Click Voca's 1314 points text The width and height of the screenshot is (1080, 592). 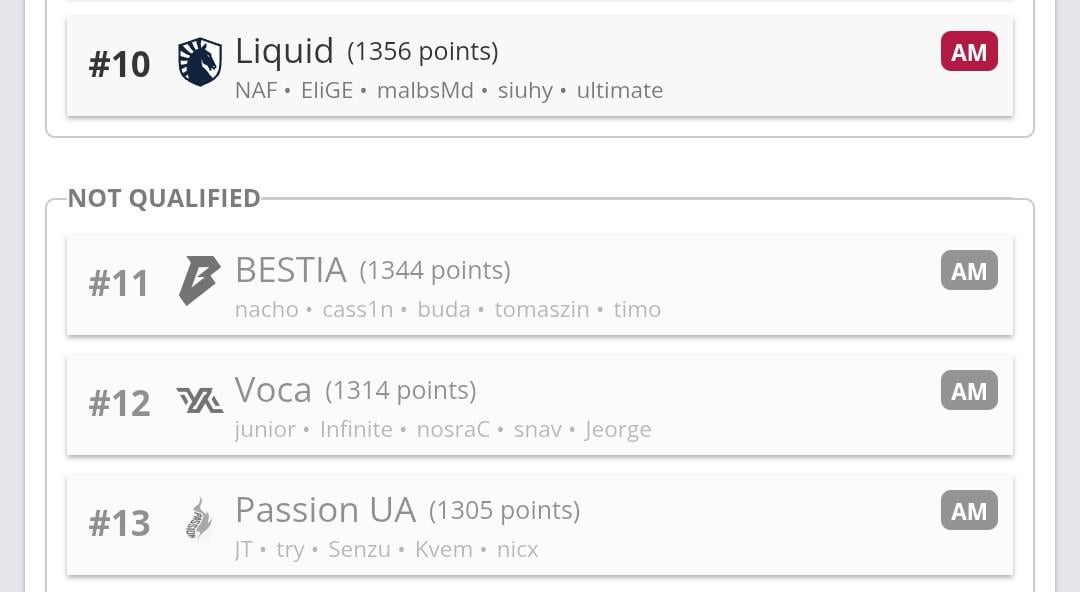400,390
